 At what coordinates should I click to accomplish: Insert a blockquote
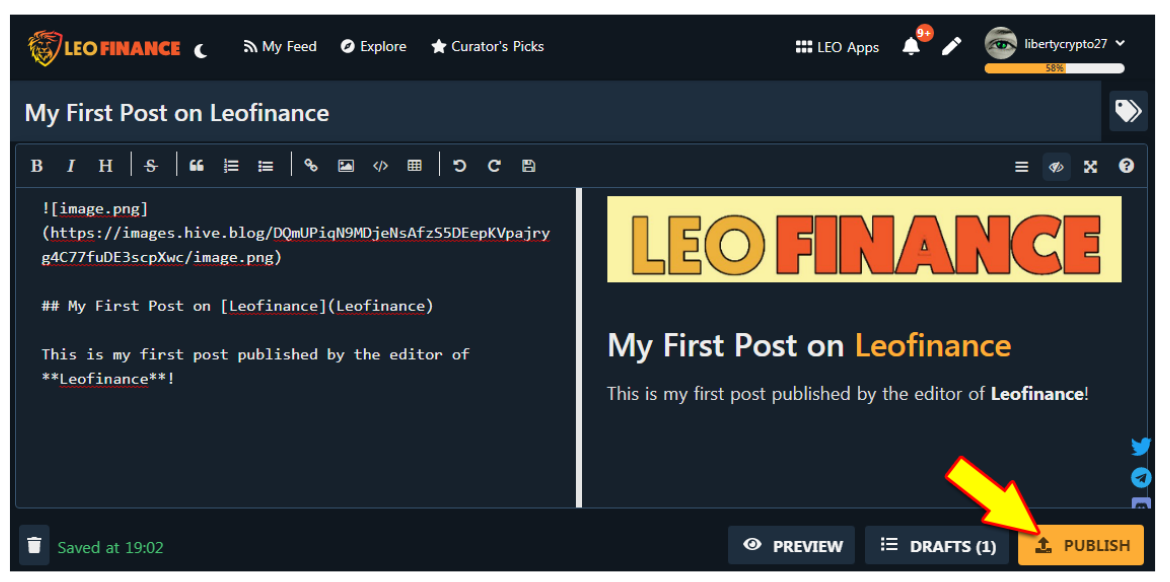196,166
